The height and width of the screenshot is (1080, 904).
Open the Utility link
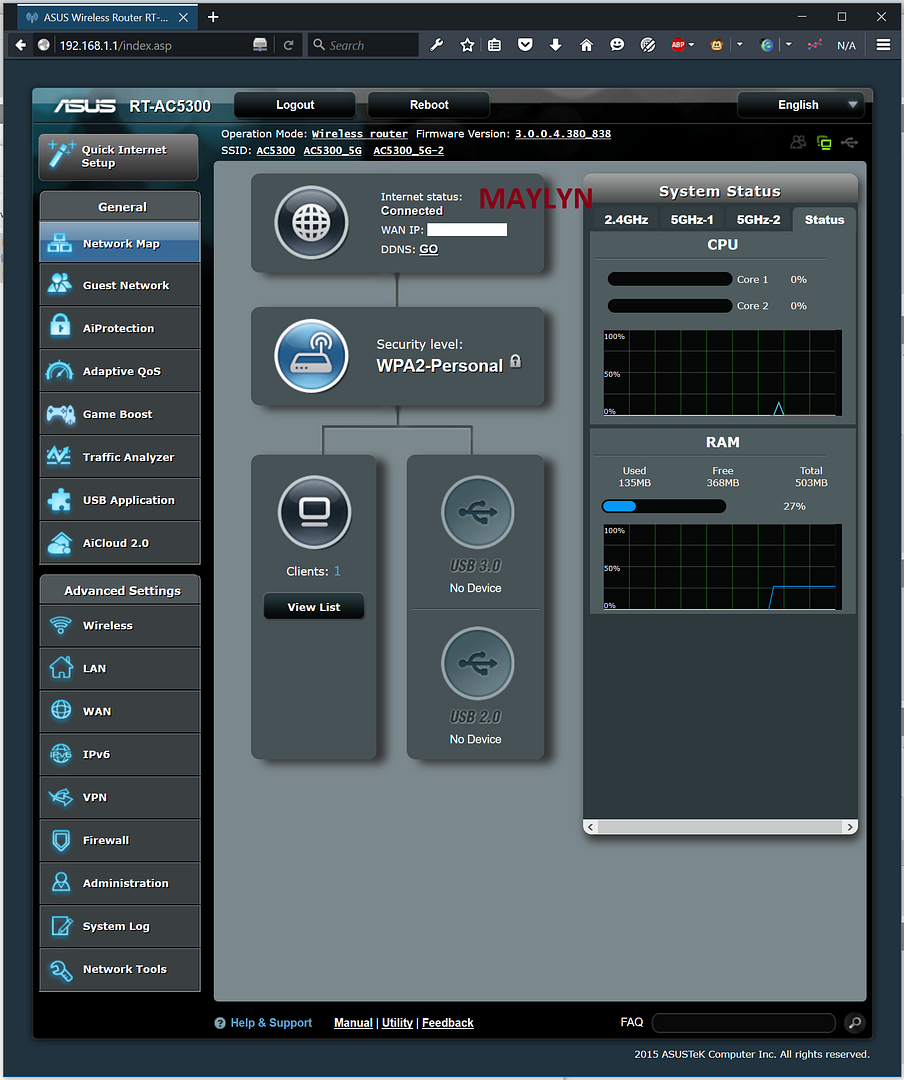(397, 1023)
